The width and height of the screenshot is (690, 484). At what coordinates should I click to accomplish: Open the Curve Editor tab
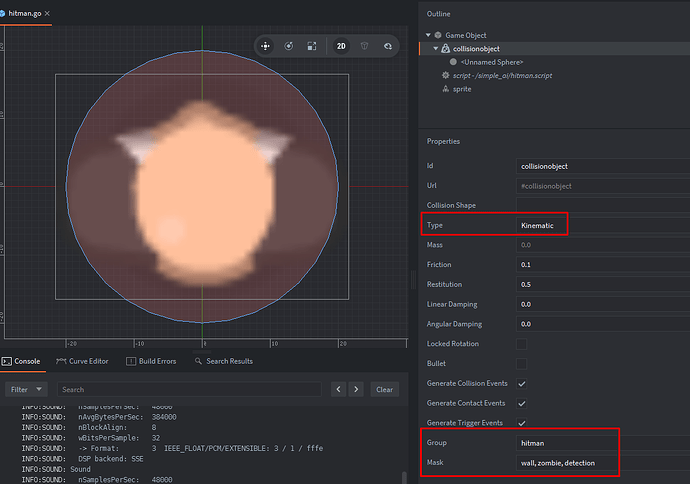(82, 361)
